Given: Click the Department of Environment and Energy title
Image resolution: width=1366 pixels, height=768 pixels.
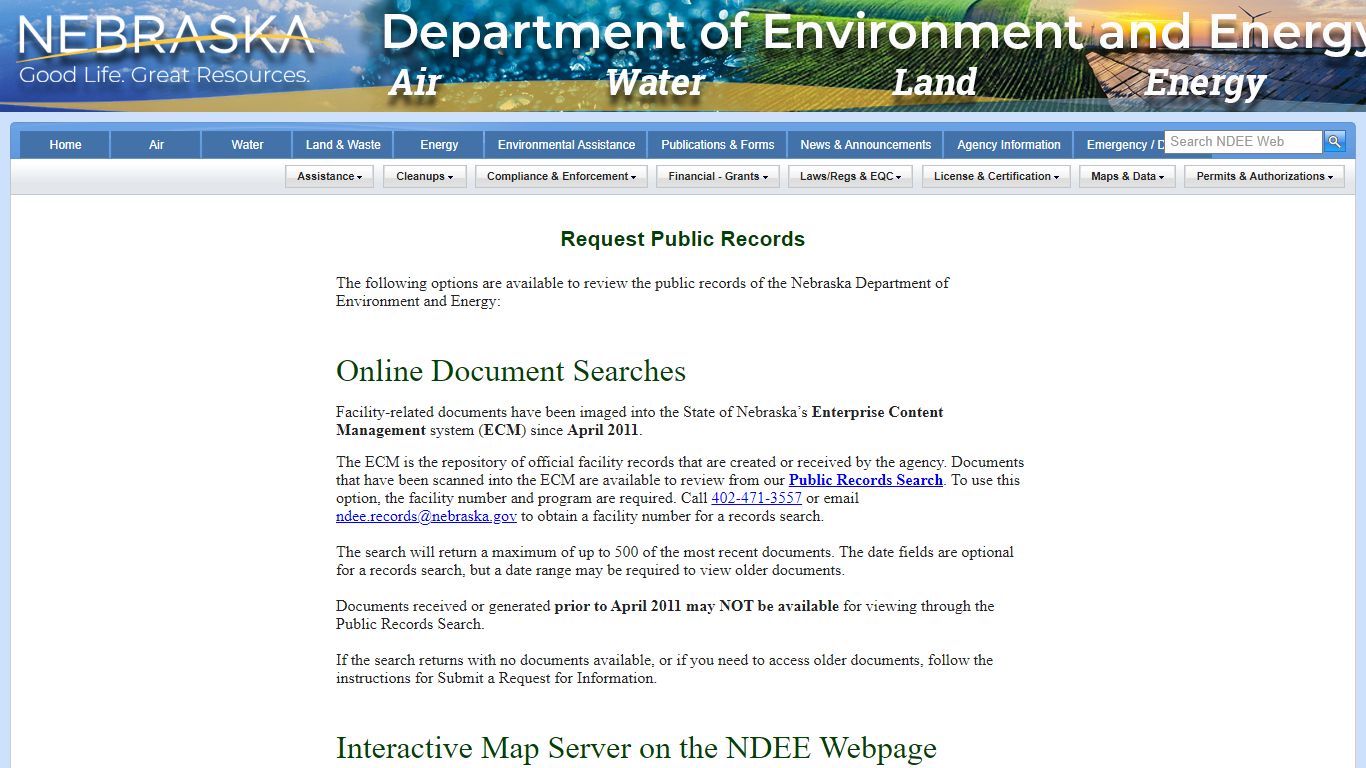Looking at the screenshot, I should click(x=873, y=32).
